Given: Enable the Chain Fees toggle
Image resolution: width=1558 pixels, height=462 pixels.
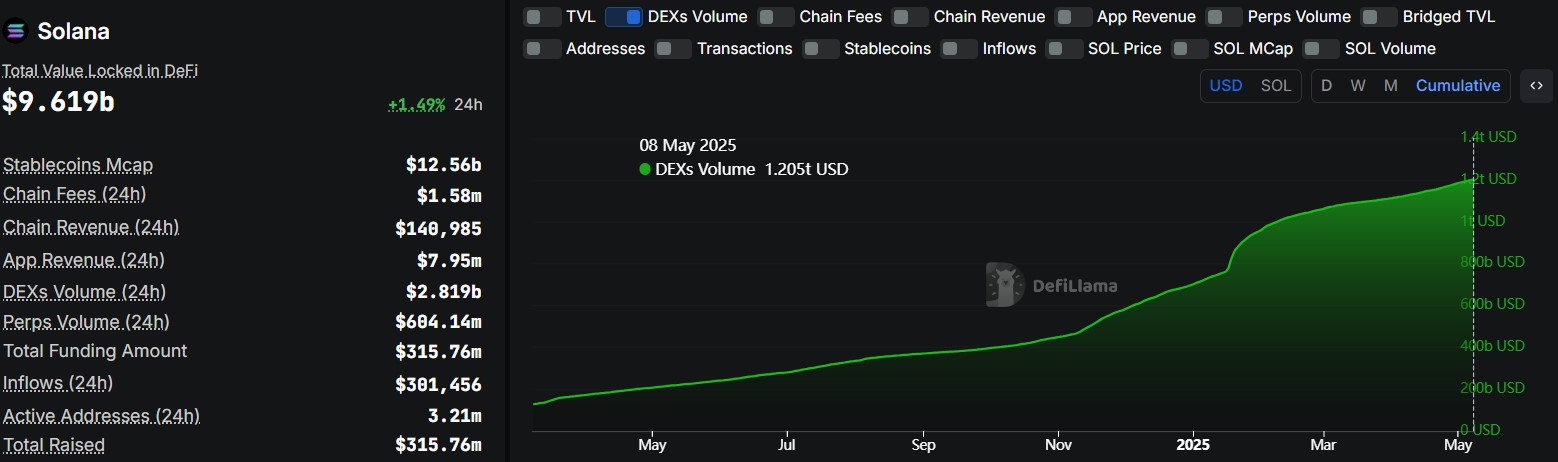Looking at the screenshot, I should [x=776, y=17].
